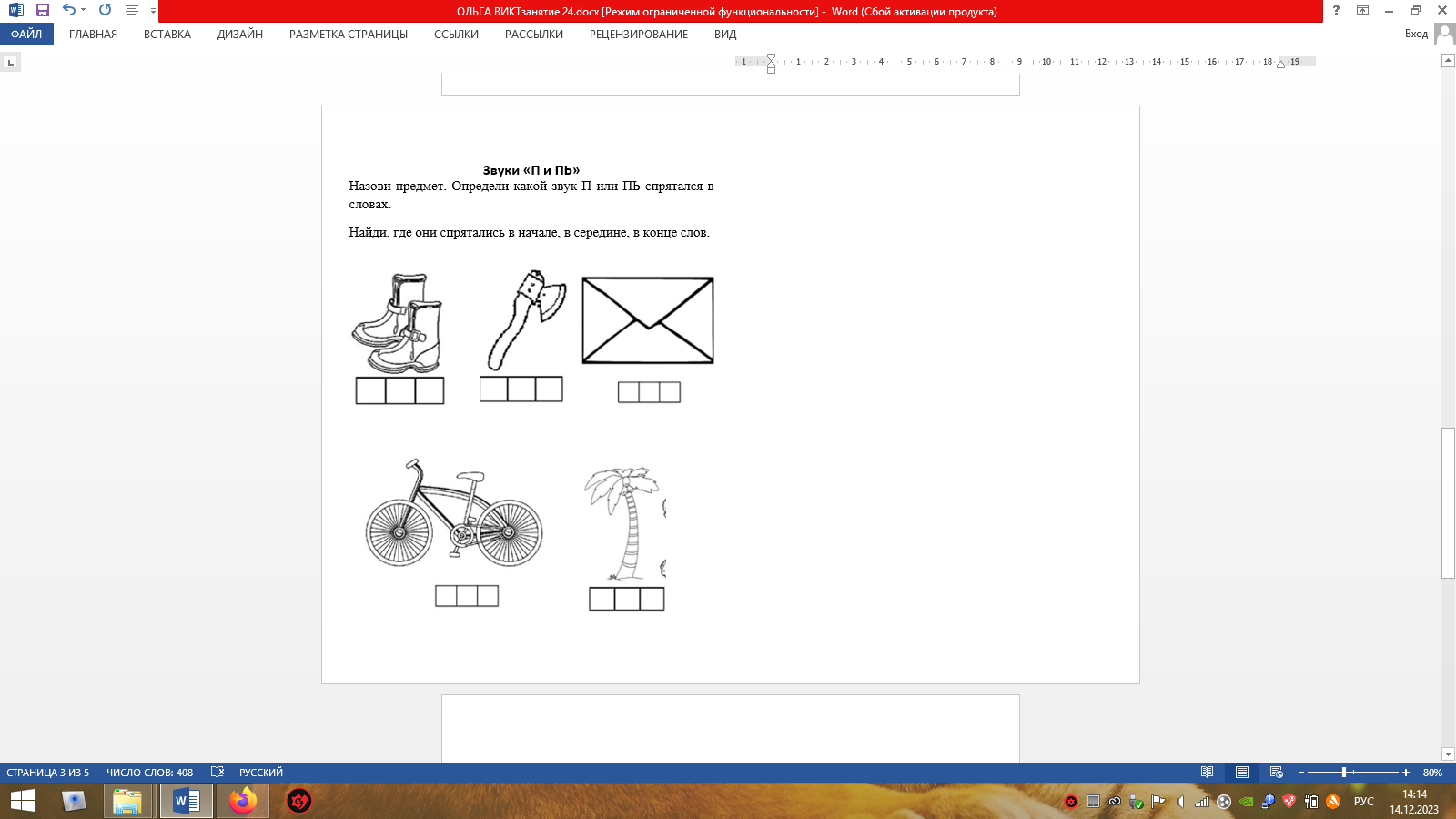Click the zoom slider handle

pyautogui.click(x=1344, y=773)
